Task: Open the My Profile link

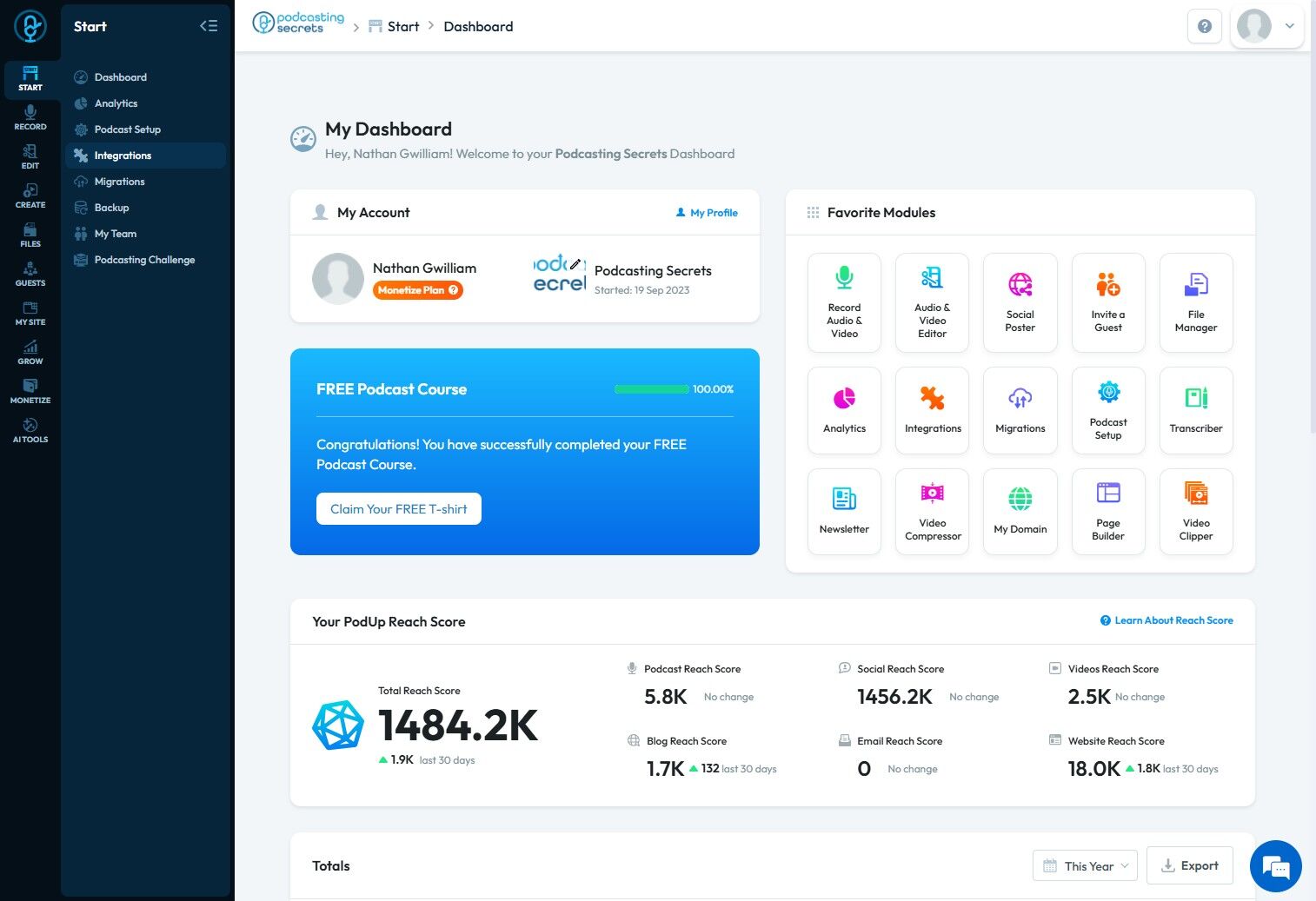Action: click(707, 213)
